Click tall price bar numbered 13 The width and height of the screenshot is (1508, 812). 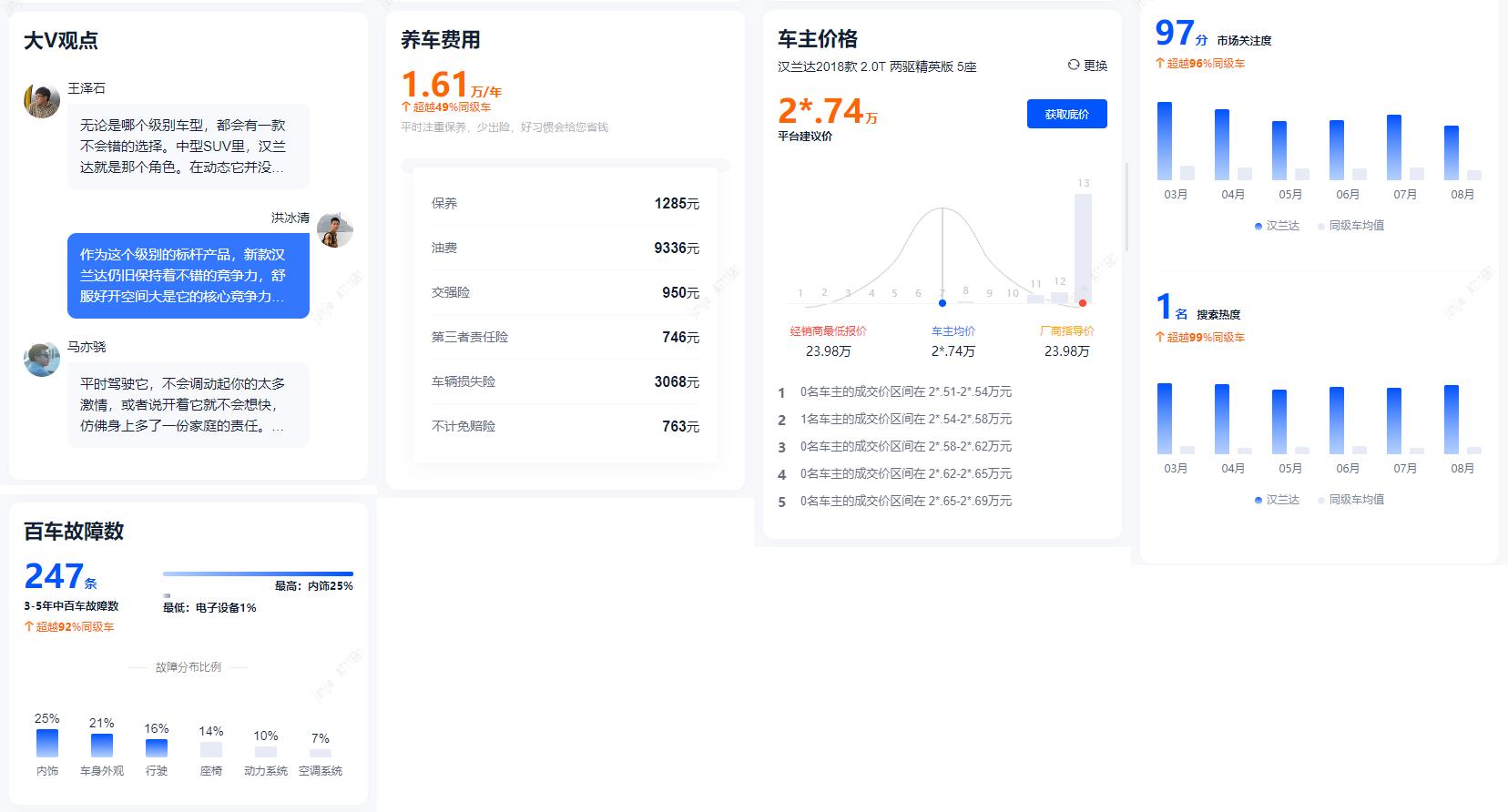(1083, 248)
